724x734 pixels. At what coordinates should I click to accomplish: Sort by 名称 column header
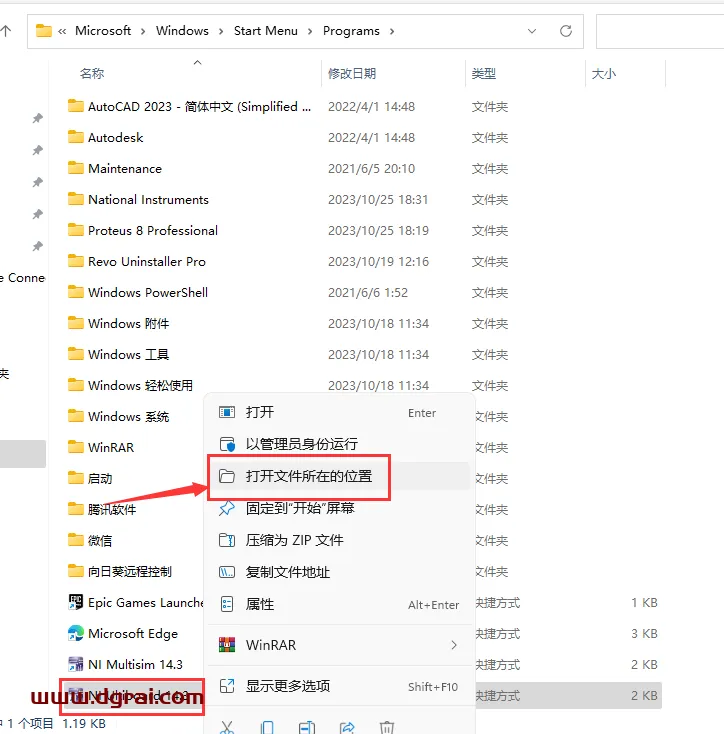pyautogui.click(x=92, y=73)
